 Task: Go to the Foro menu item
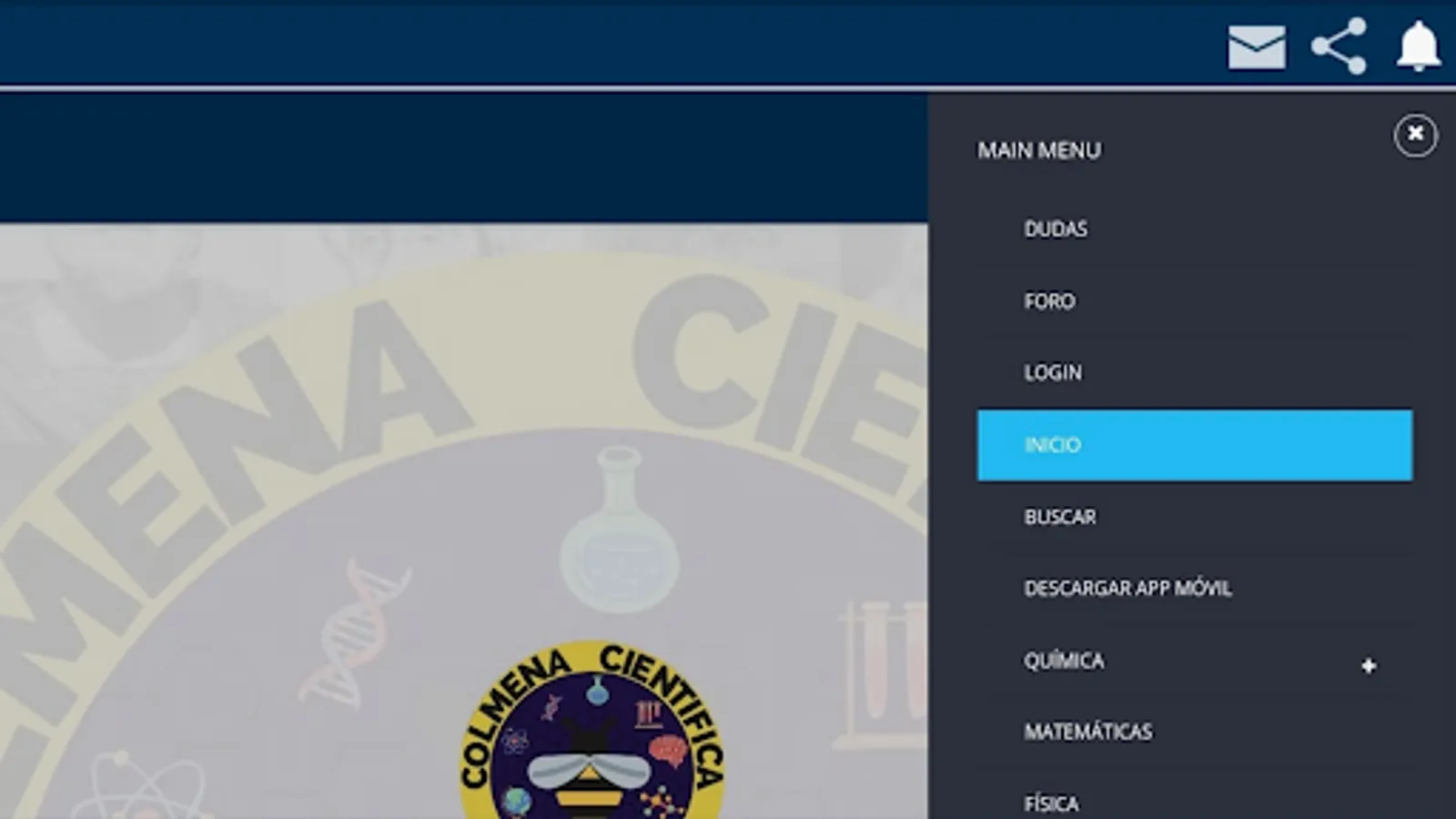(x=1195, y=301)
